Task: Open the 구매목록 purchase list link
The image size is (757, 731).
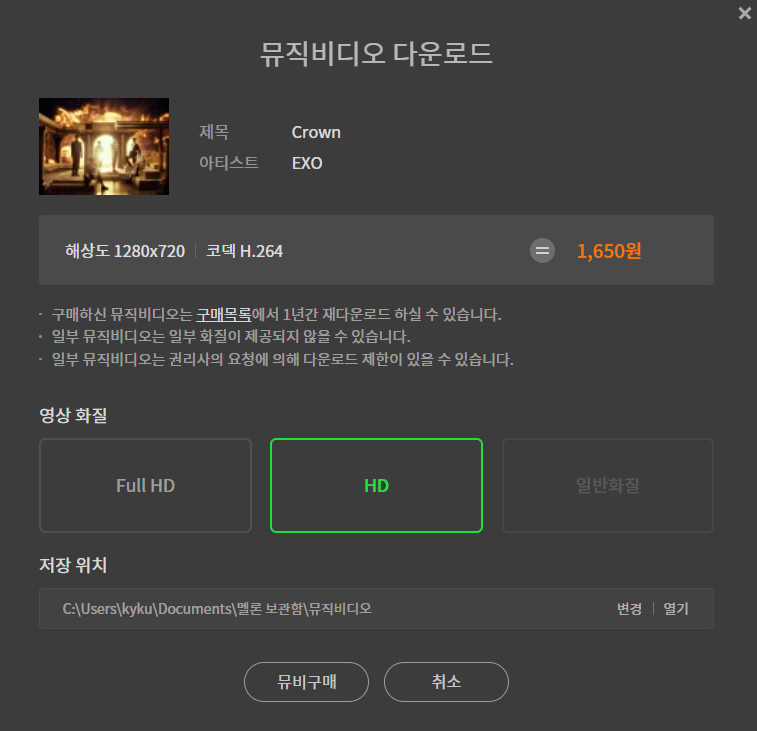Action: point(224,315)
